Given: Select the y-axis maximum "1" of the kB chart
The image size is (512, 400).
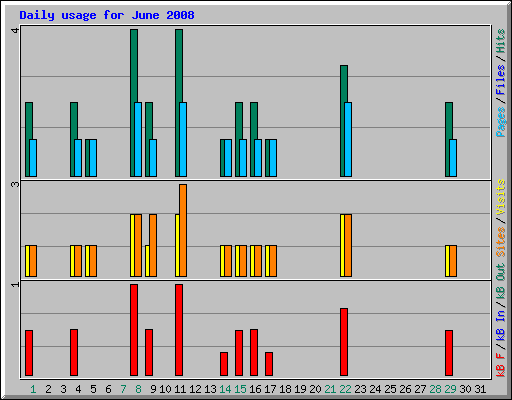Looking at the screenshot, I should pyautogui.click(x=15, y=284).
